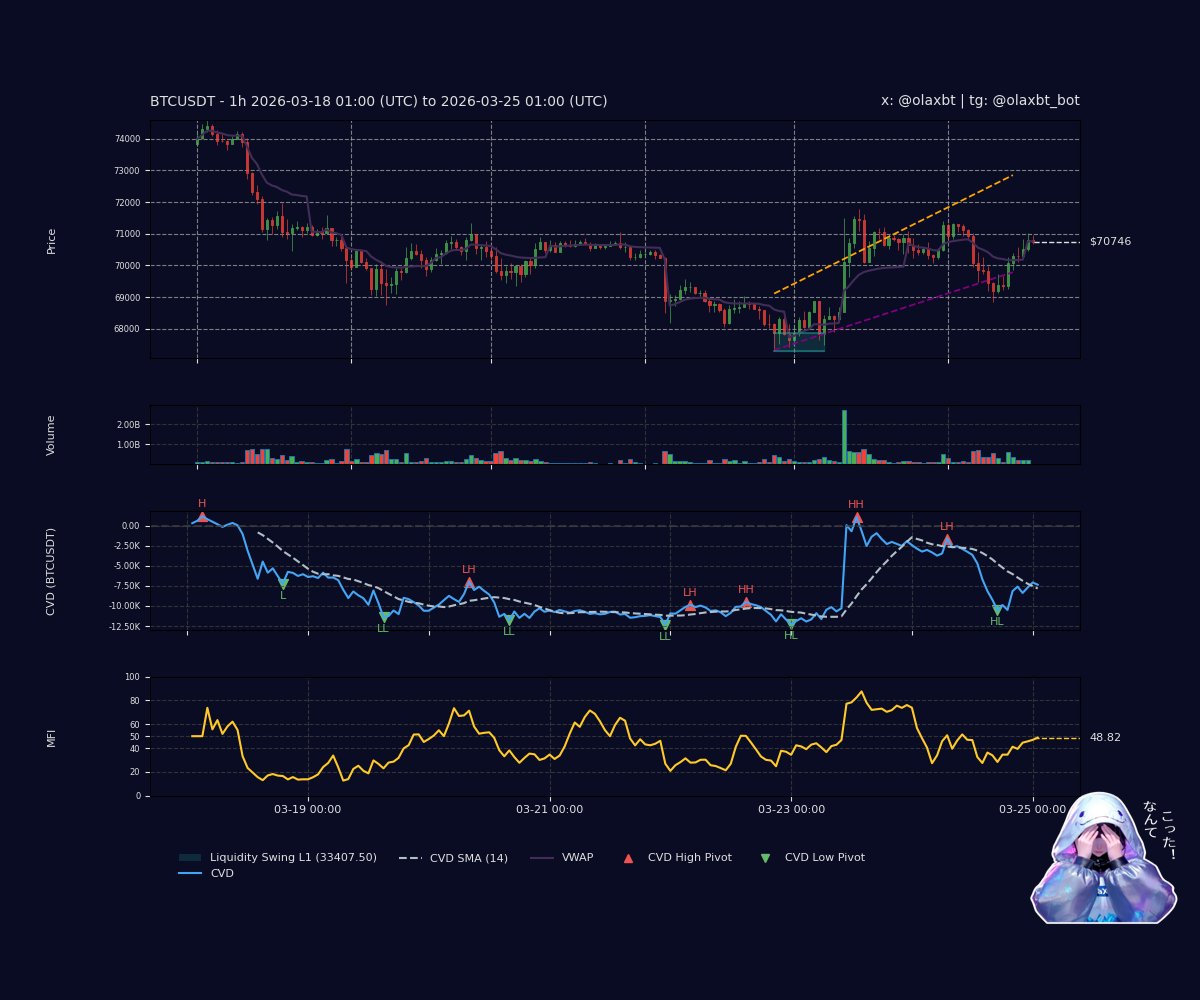Click the 48.82 MFI value label
This screenshot has width=1200, height=1000.
pos(1105,738)
